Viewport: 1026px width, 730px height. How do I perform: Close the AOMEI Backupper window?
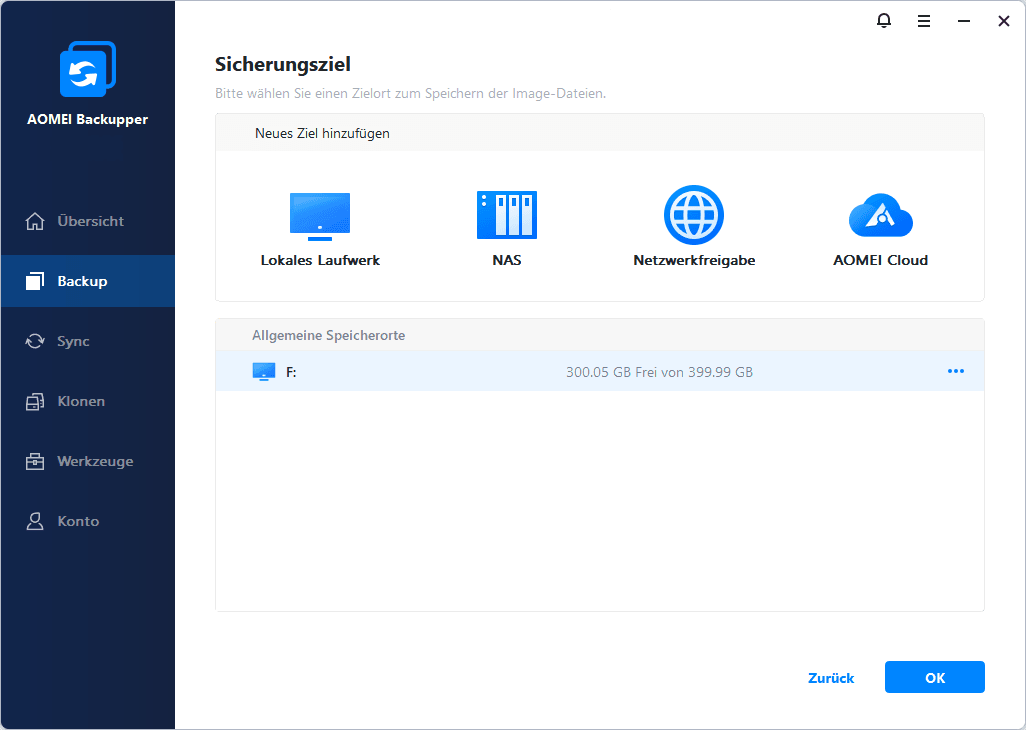point(1004,22)
